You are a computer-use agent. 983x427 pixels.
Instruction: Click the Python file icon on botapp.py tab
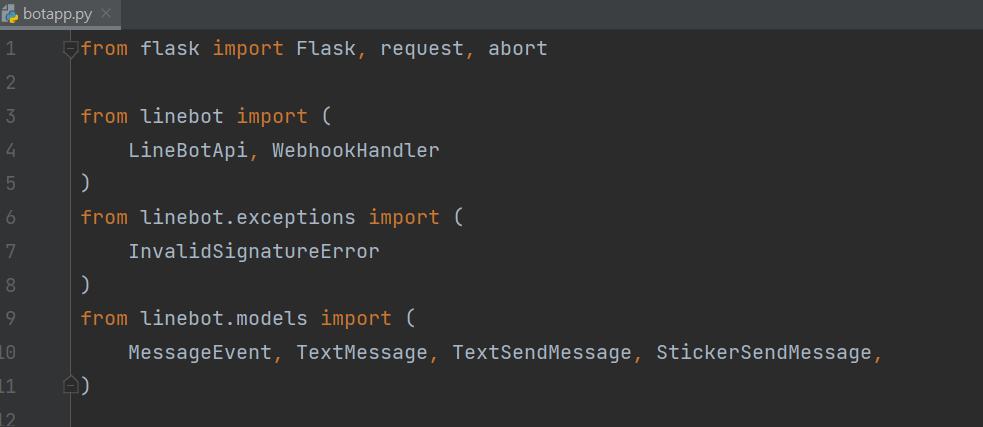click(x=12, y=14)
